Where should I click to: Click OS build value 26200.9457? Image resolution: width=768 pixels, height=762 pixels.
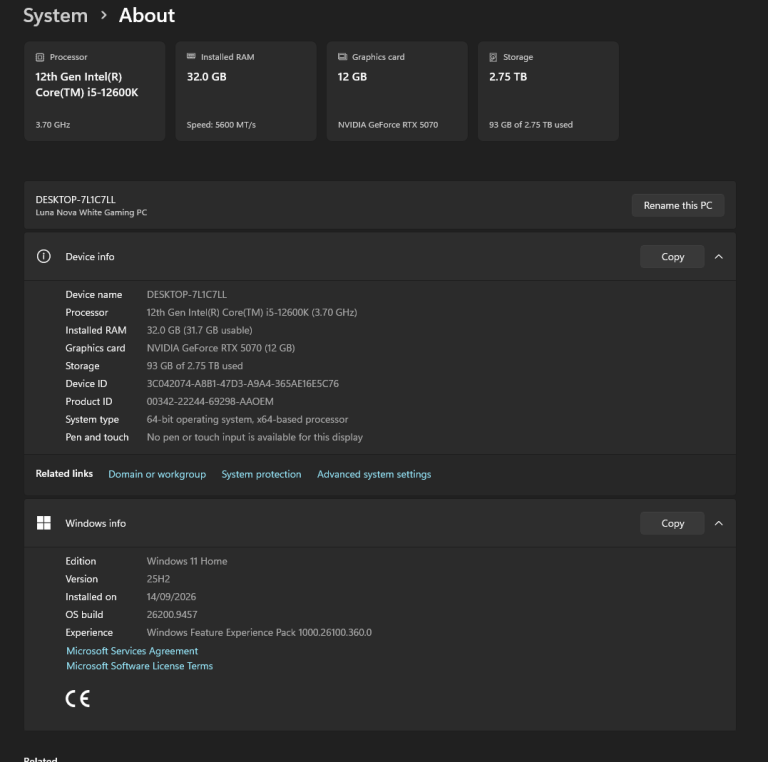172,615
